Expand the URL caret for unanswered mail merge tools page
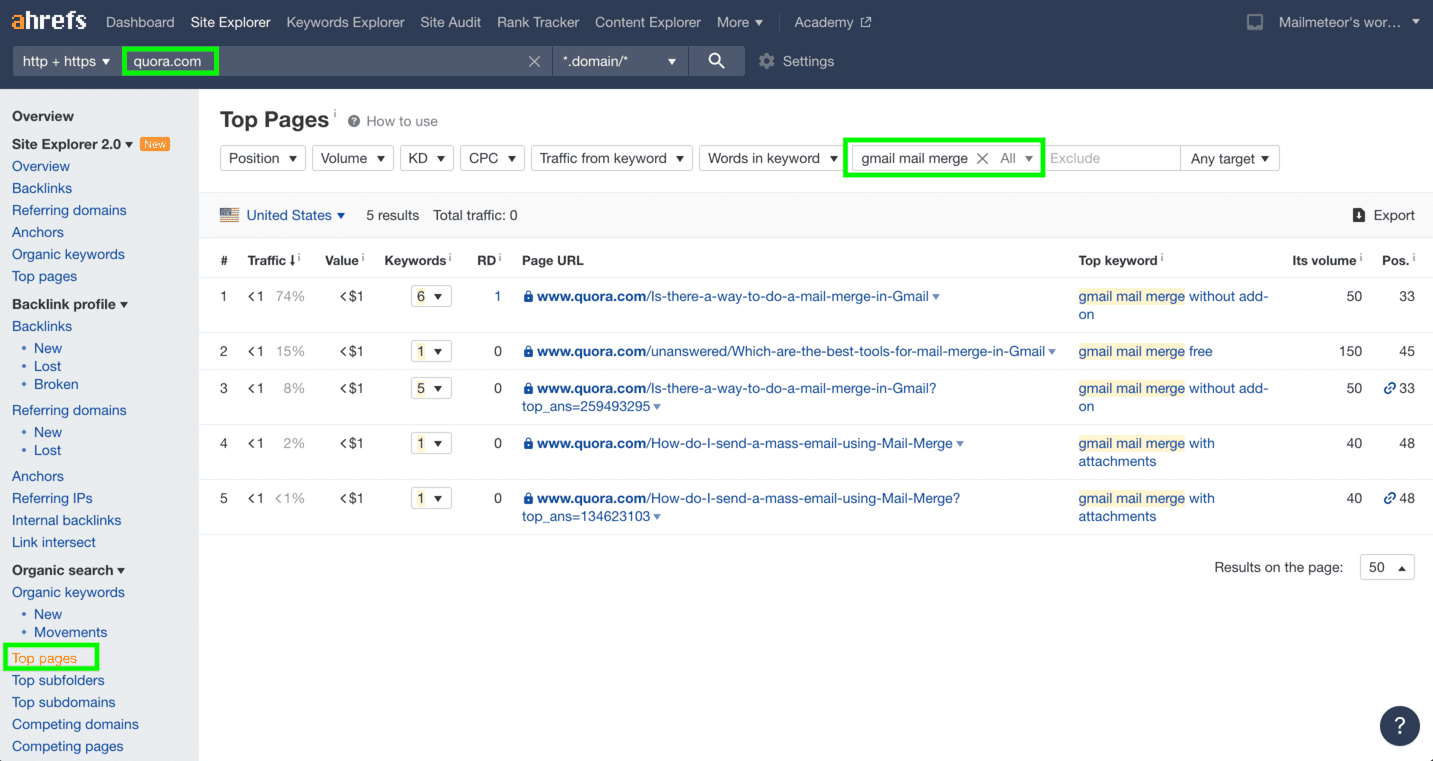 (1053, 352)
